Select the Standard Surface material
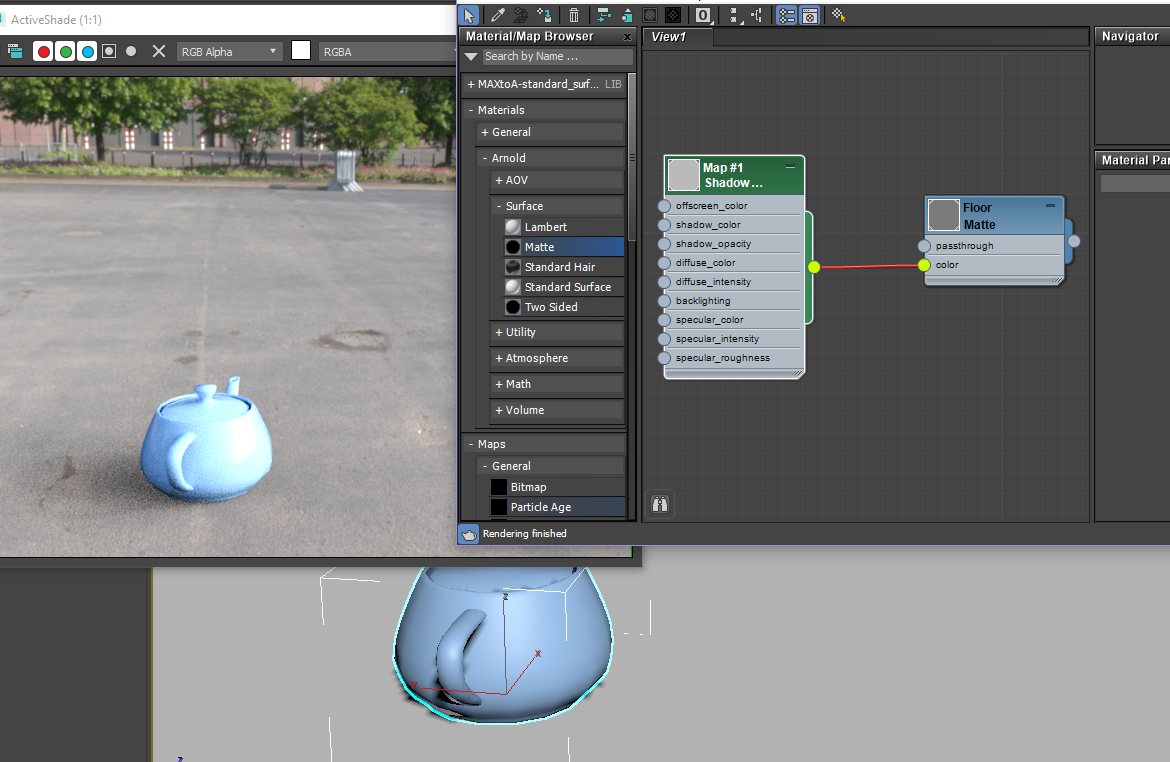Image resolution: width=1170 pixels, height=762 pixels. point(563,286)
